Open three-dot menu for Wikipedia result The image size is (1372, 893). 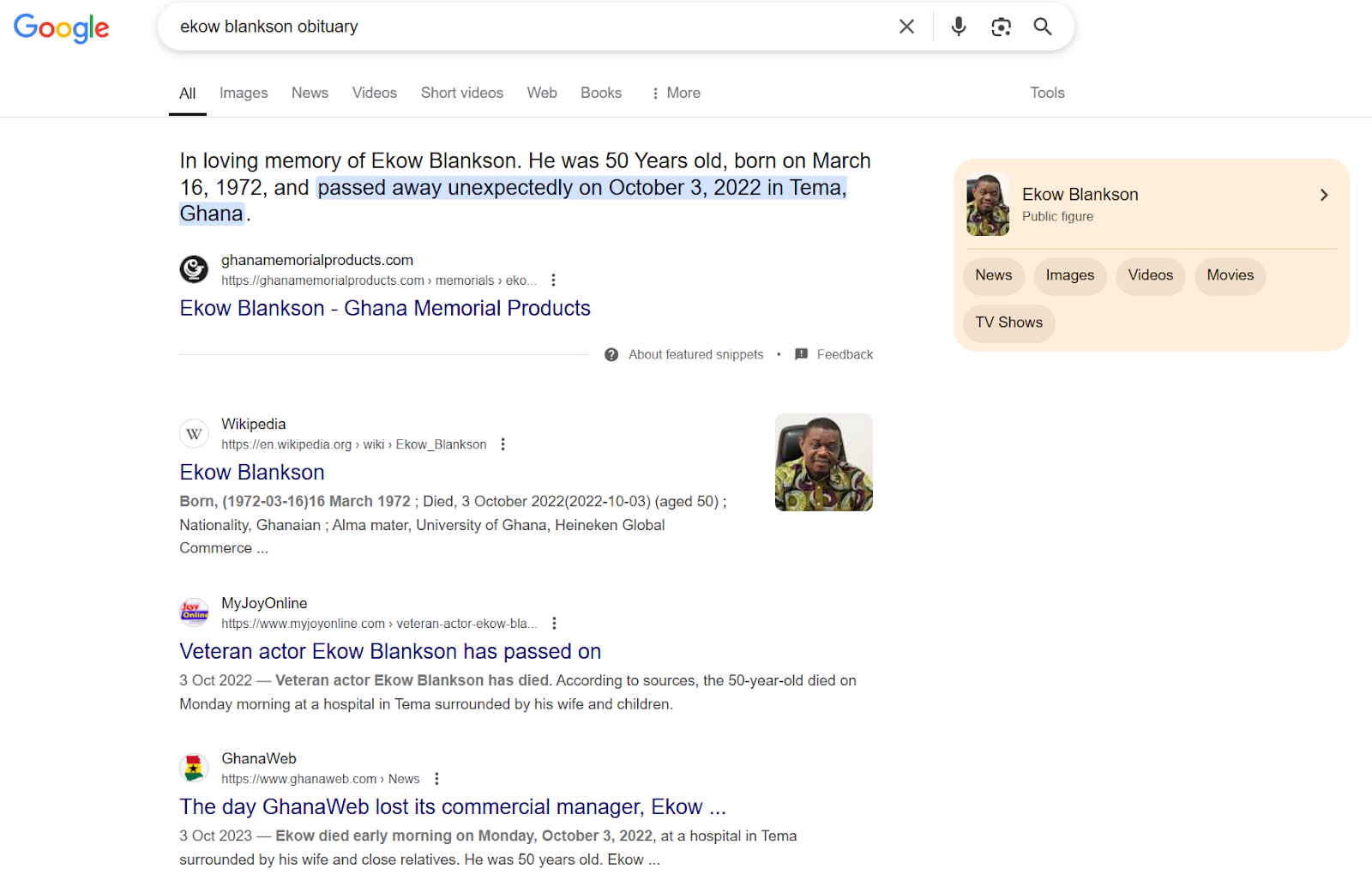[x=503, y=444]
